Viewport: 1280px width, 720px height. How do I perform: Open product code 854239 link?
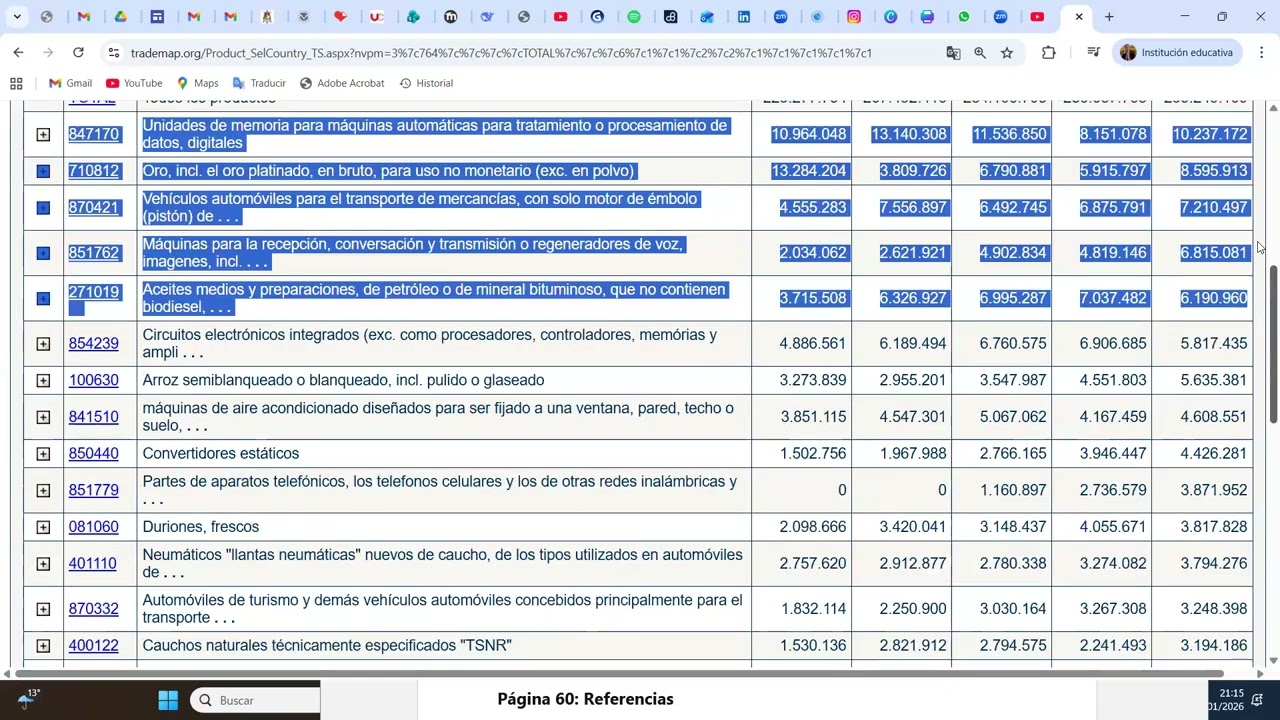click(x=94, y=344)
